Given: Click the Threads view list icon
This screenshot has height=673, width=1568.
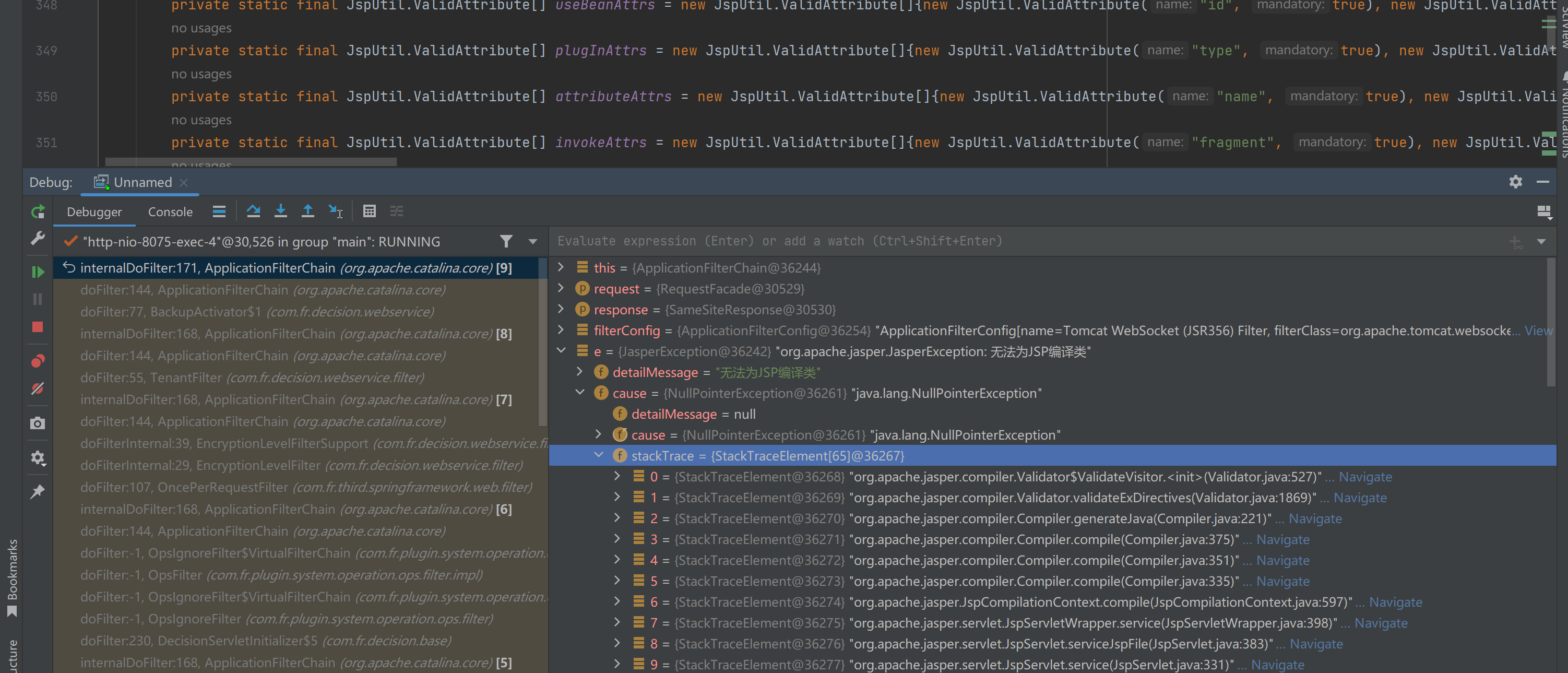Looking at the screenshot, I should click(x=219, y=211).
